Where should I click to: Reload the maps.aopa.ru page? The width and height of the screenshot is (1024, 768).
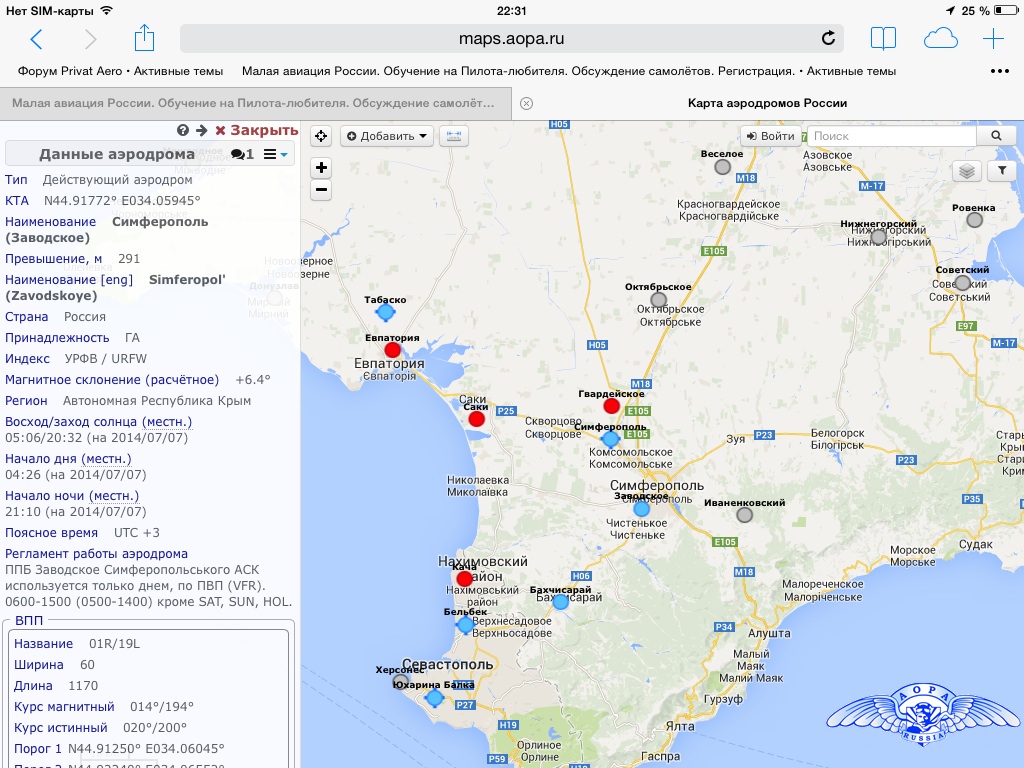tap(828, 39)
